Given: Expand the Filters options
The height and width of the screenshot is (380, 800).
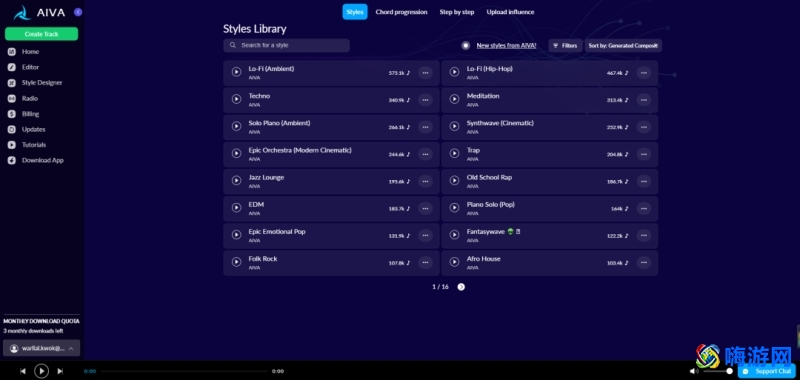Looking at the screenshot, I should (x=565, y=45).
